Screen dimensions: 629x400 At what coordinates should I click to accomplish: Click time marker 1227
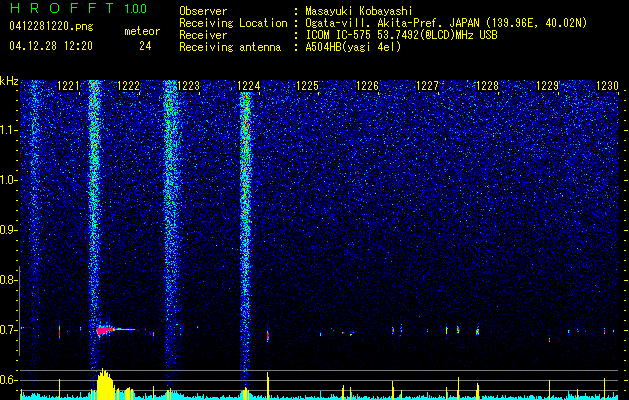click(x=428, y=86)
